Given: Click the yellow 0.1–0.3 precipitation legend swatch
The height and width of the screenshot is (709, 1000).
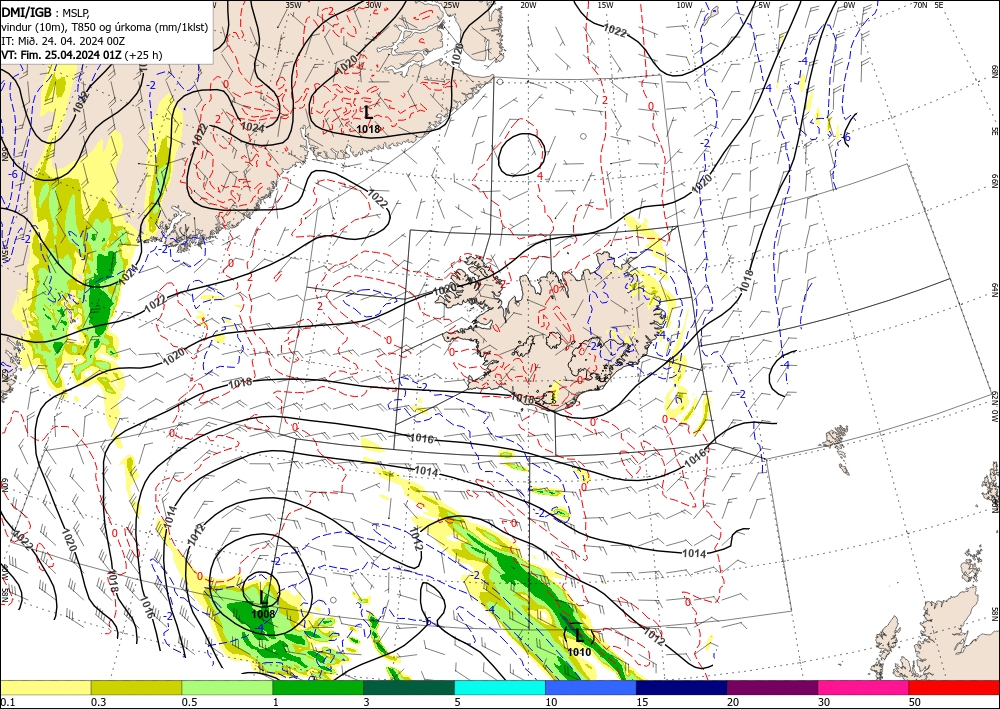Looking at the screenshot, I should coord(45,687).
